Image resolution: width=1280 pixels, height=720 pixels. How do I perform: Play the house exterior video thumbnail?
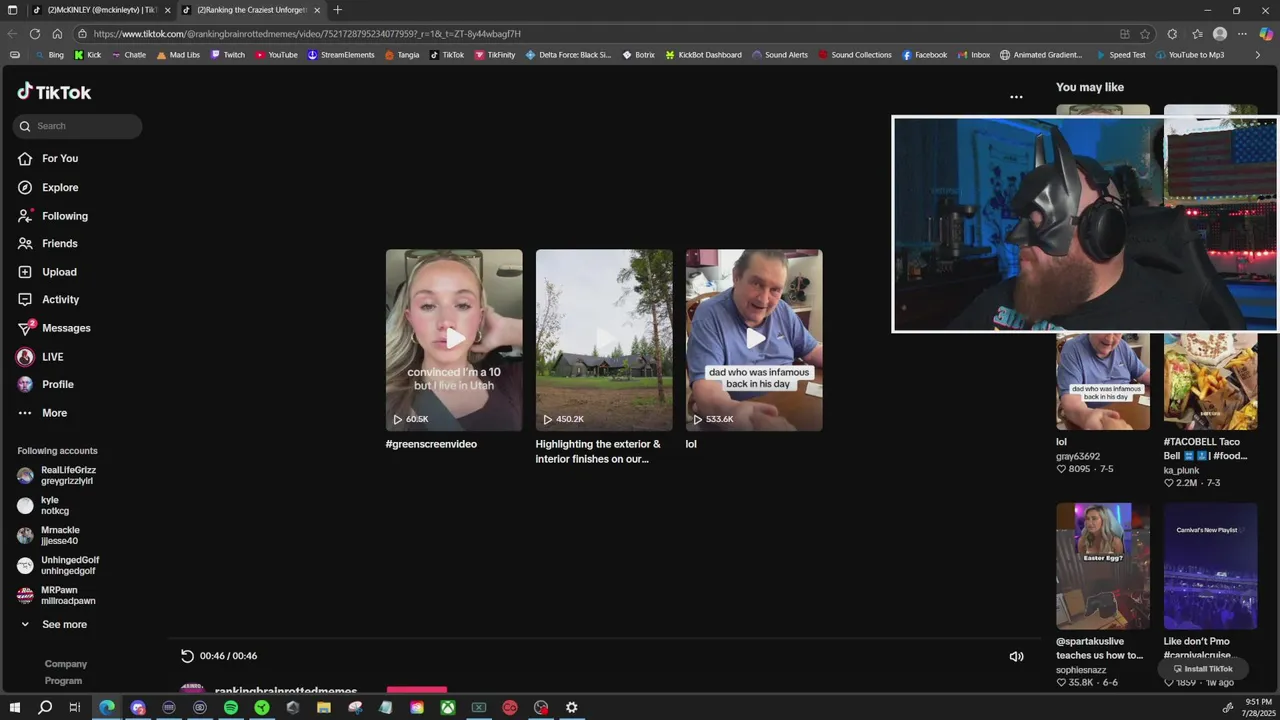click(x=604, y=340)
